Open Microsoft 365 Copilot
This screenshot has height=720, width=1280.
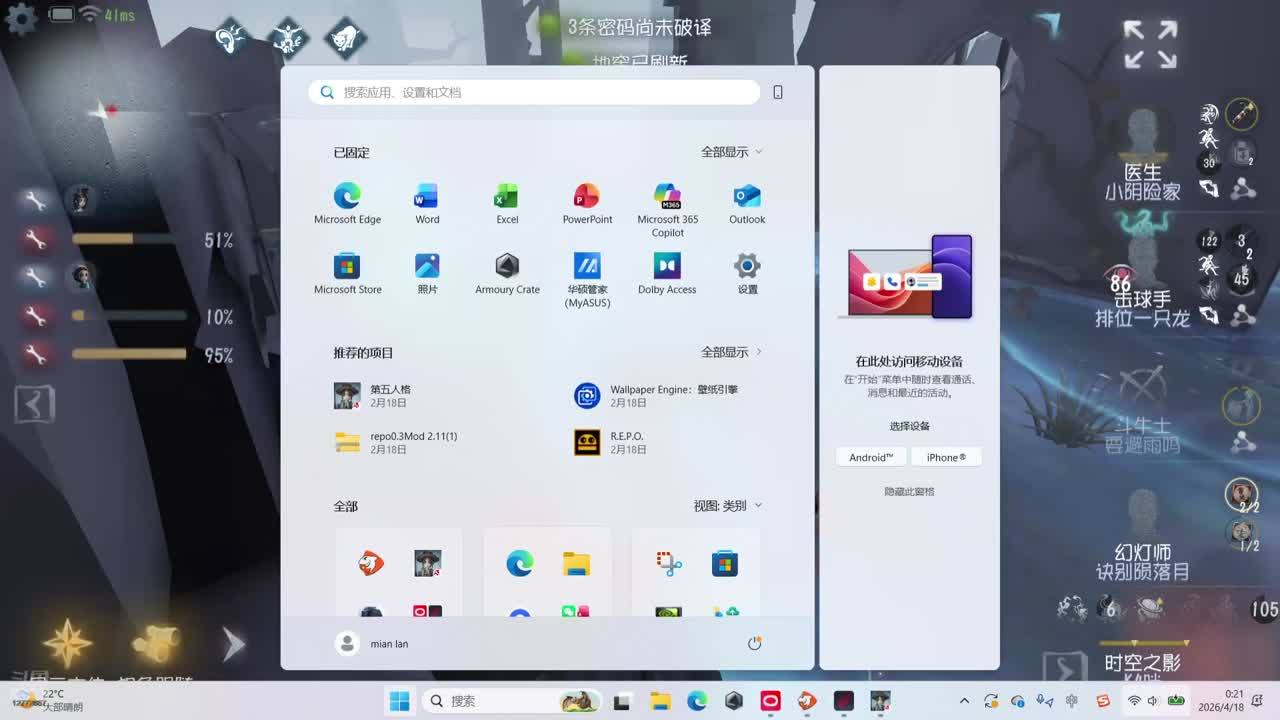pyautogui.click(x=667, y=197)
